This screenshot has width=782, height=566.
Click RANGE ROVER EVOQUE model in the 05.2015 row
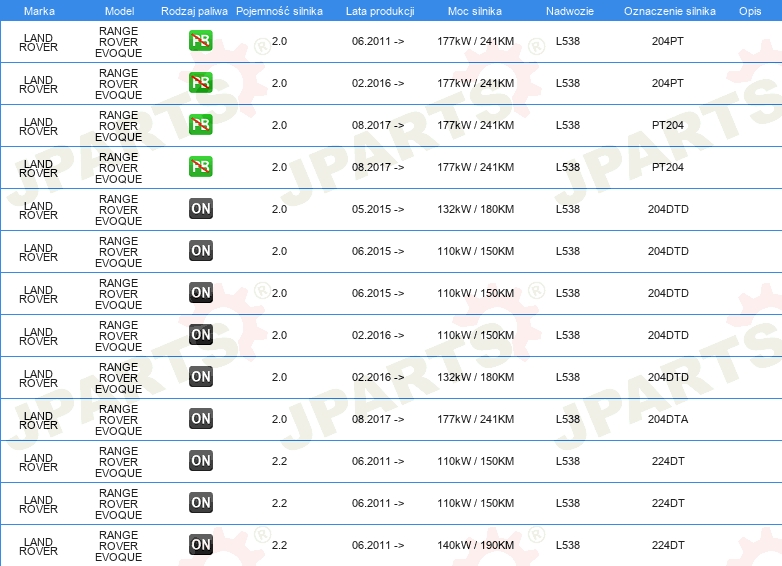pyautogui.click(x=118, y=209)
